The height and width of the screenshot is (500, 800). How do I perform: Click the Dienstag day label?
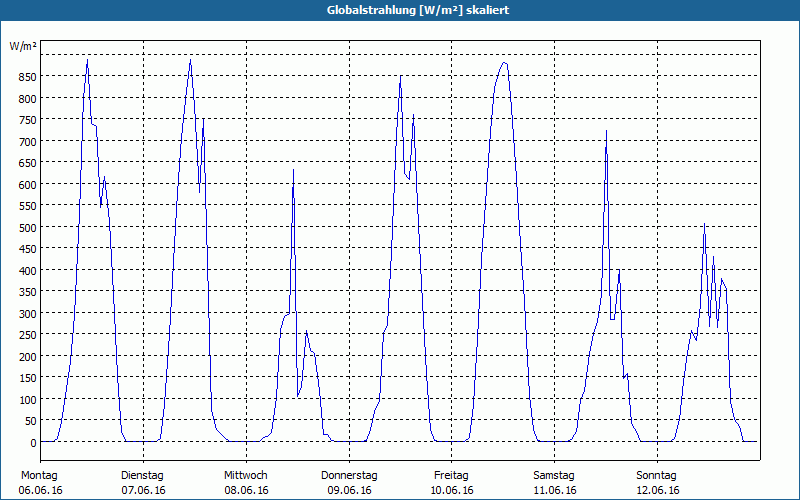[142, 476]
